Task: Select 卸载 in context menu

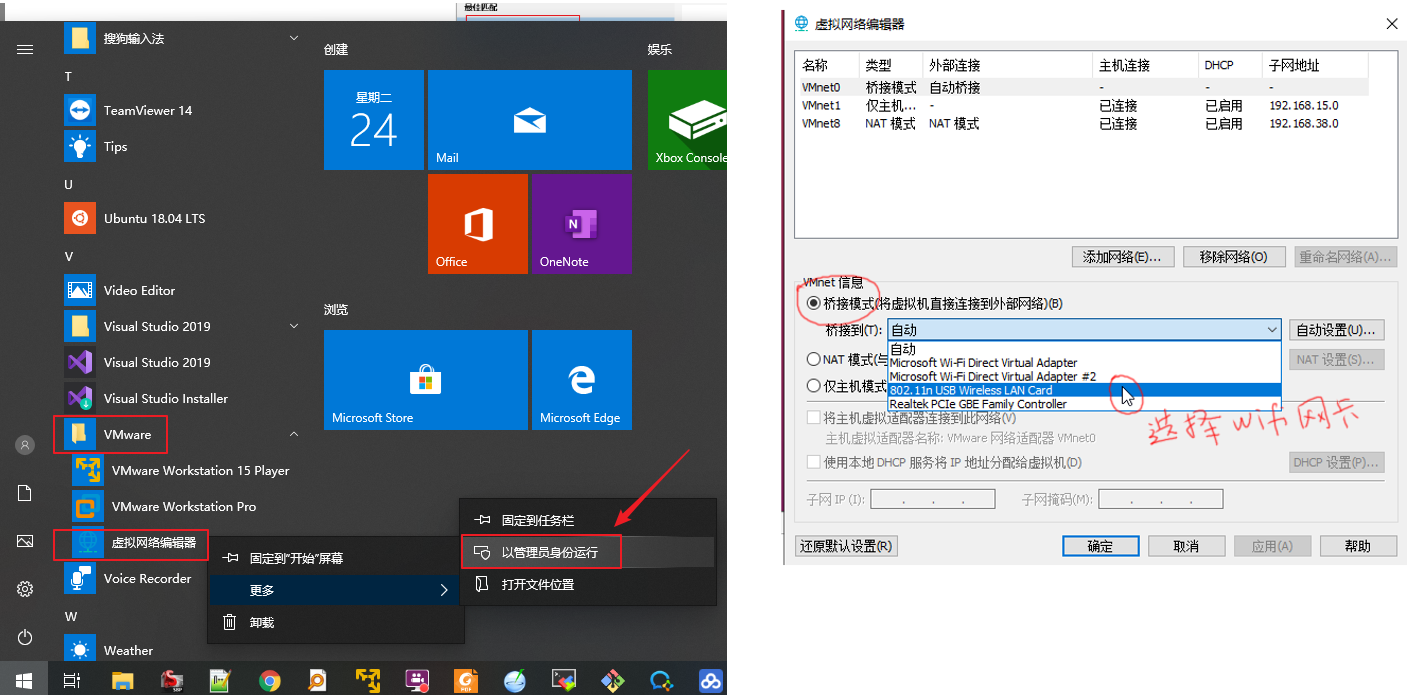Action: pos(336,622)
